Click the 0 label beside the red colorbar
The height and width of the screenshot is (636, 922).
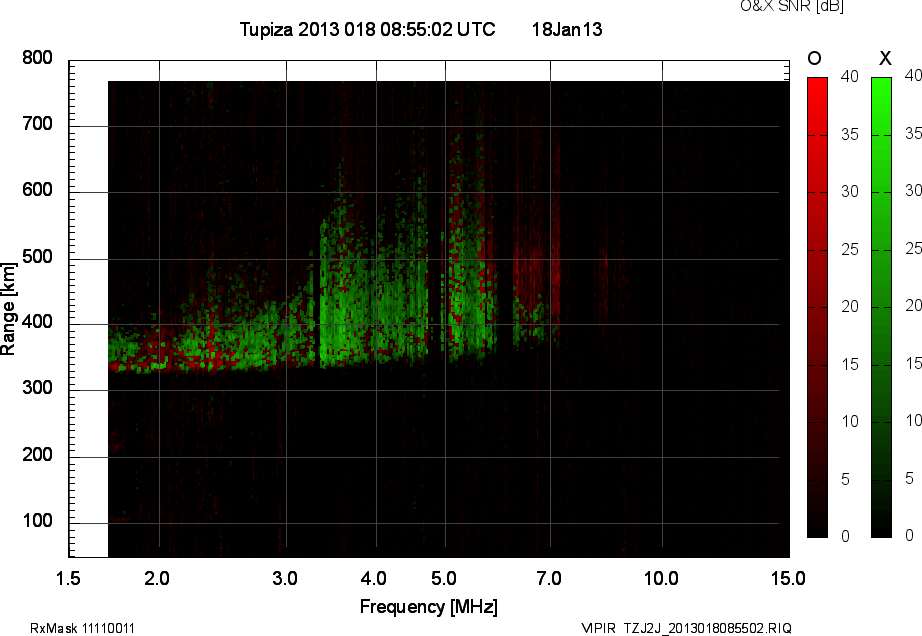click(x=846, y=536)
